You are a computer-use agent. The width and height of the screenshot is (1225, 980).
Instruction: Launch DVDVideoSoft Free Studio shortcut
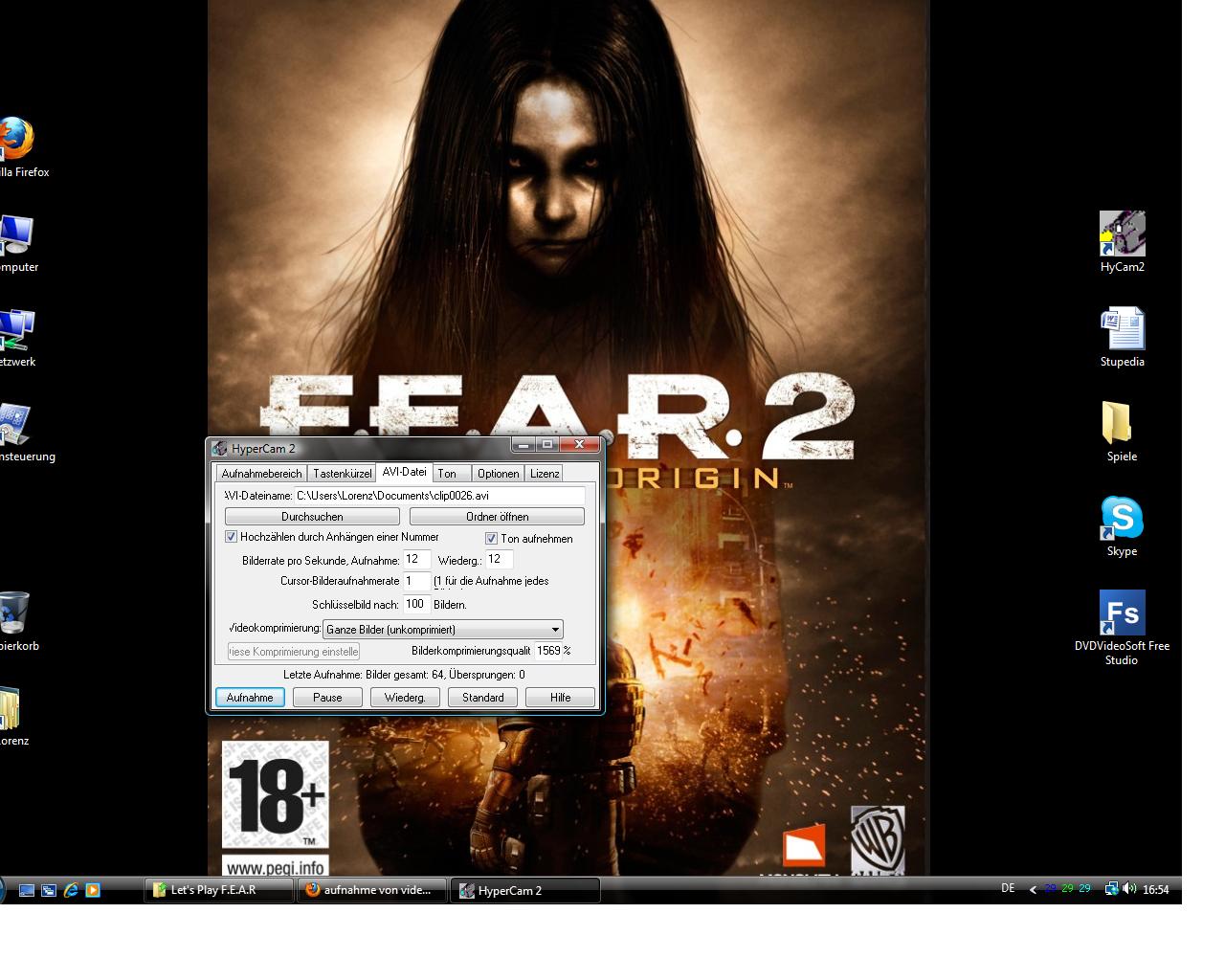click(1122, 628)
